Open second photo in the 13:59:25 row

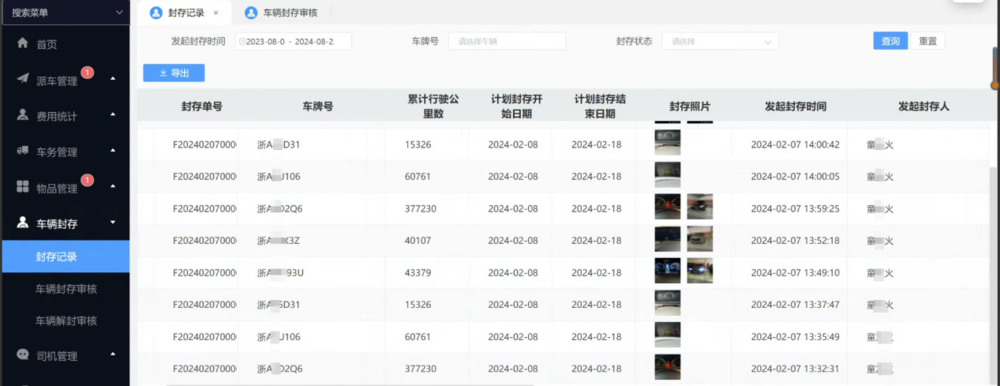[700, 207]
